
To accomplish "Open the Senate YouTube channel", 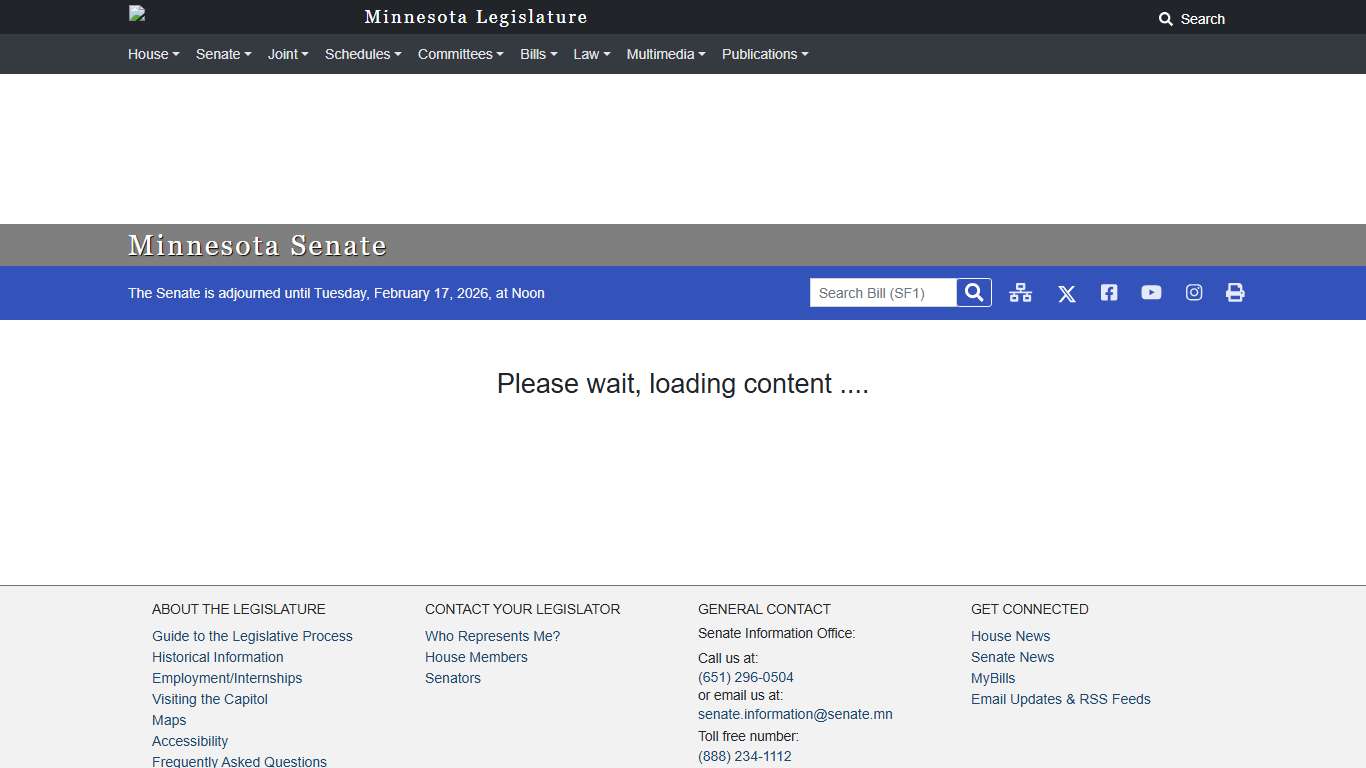I will pos(1151,293).
